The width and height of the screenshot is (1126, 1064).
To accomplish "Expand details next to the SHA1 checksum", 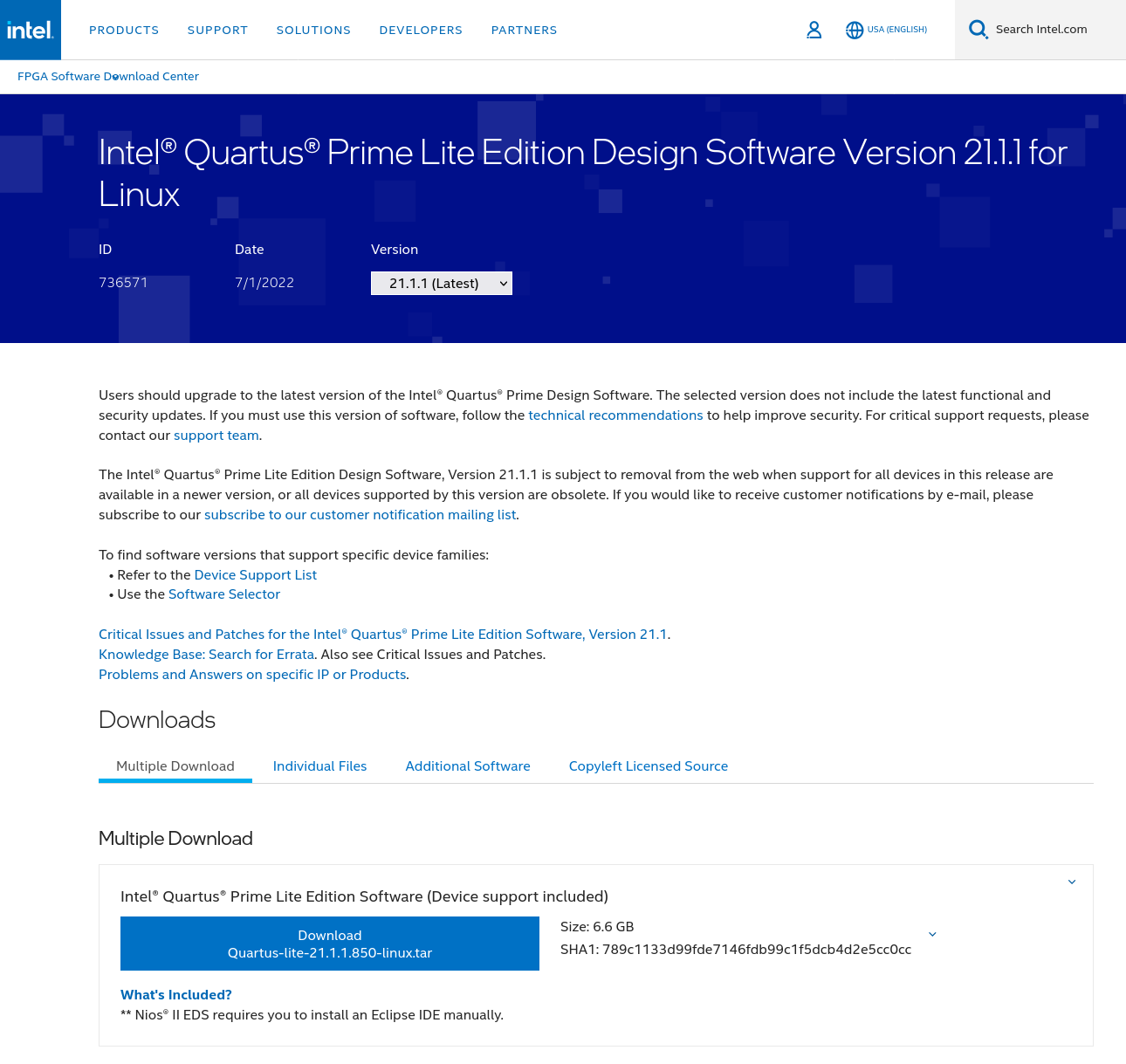I will [931, 934].
